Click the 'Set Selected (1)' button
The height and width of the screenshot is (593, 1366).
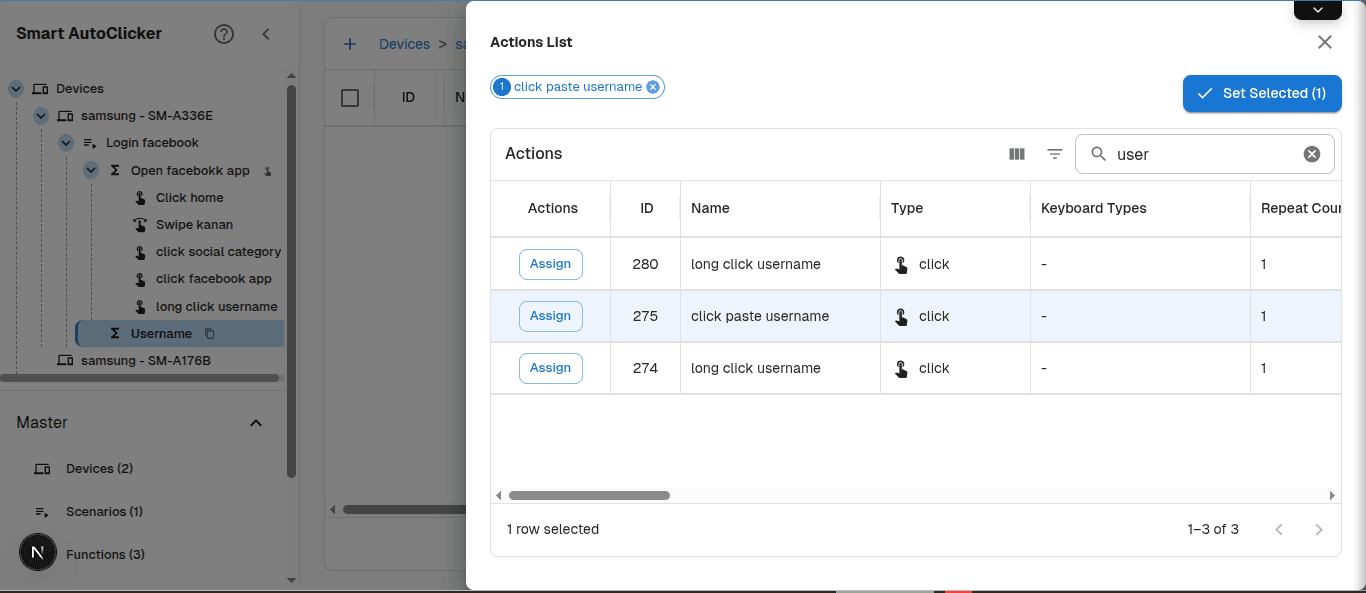[x=1262, y=93]
